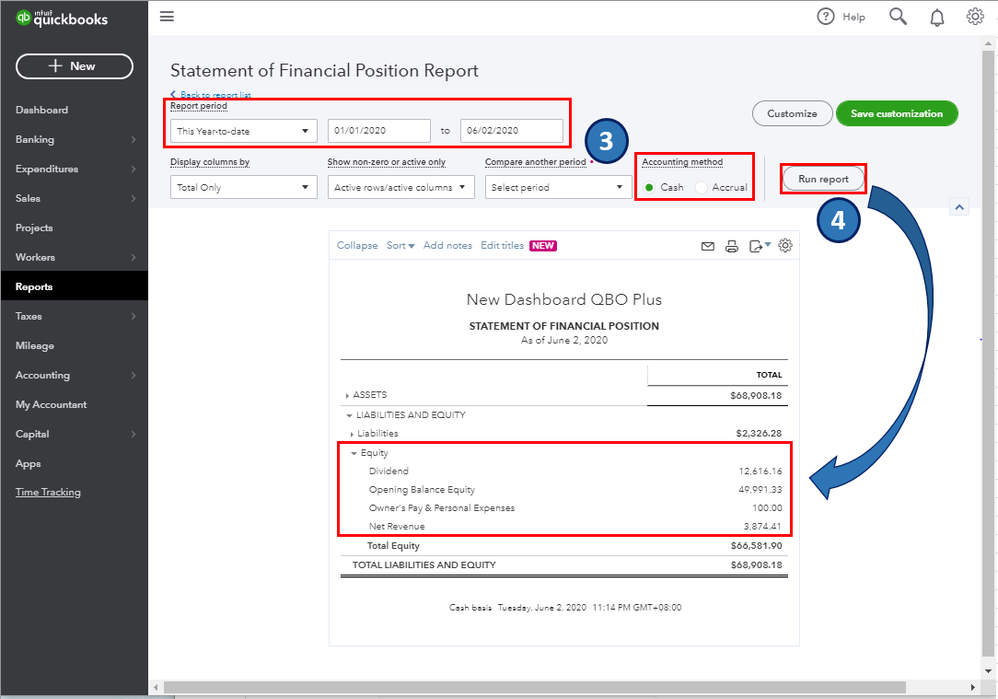This screenshot has height=699, width=998.
Task: Click the Run report button
Action: tap(823, 179)
